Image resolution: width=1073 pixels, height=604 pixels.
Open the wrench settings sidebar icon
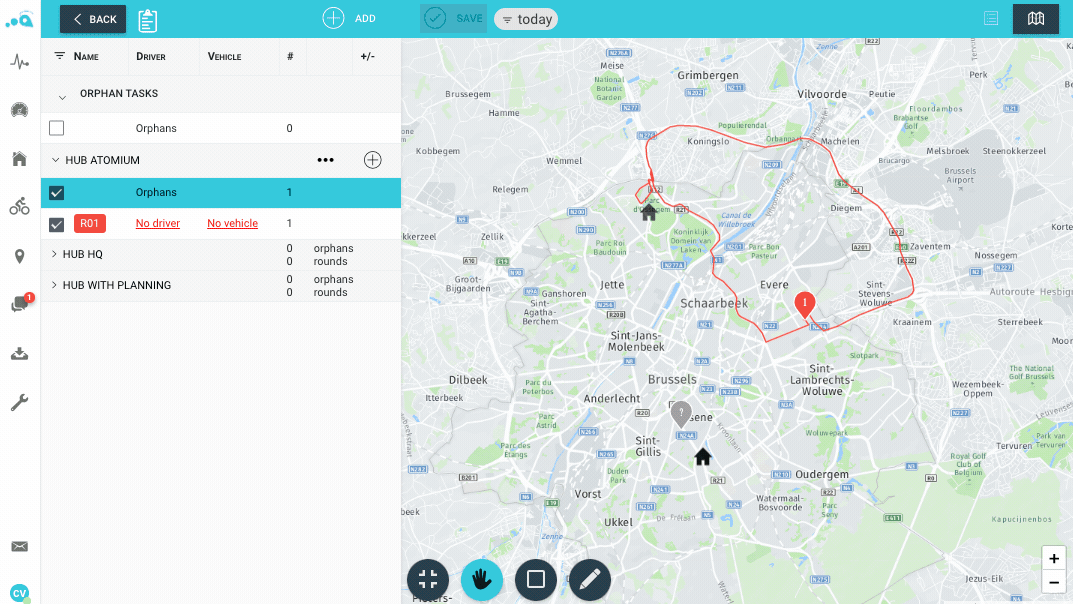(x=19, y=402)
